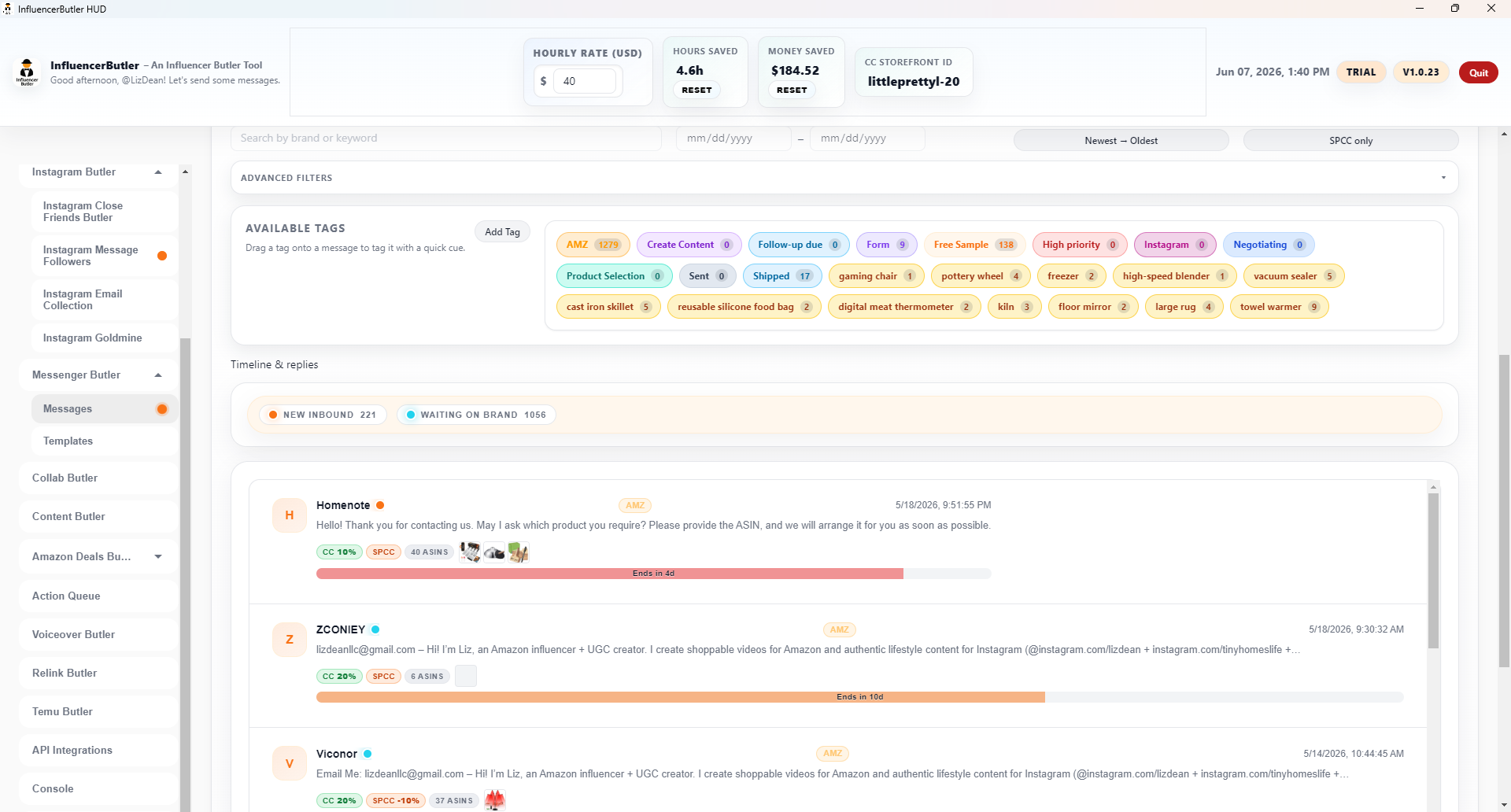
Task: Click CC 10% badge on Homenote
Action: click(339, 552)
